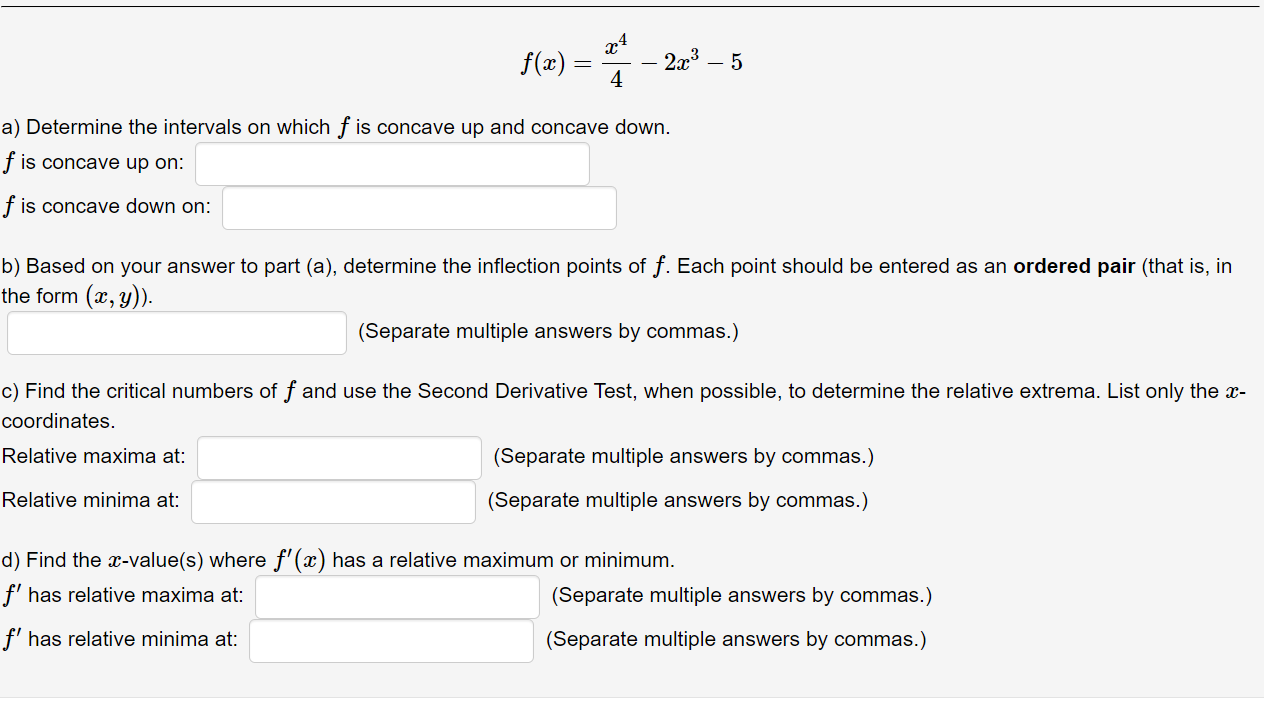Select the f' relative minima input box

390,640
